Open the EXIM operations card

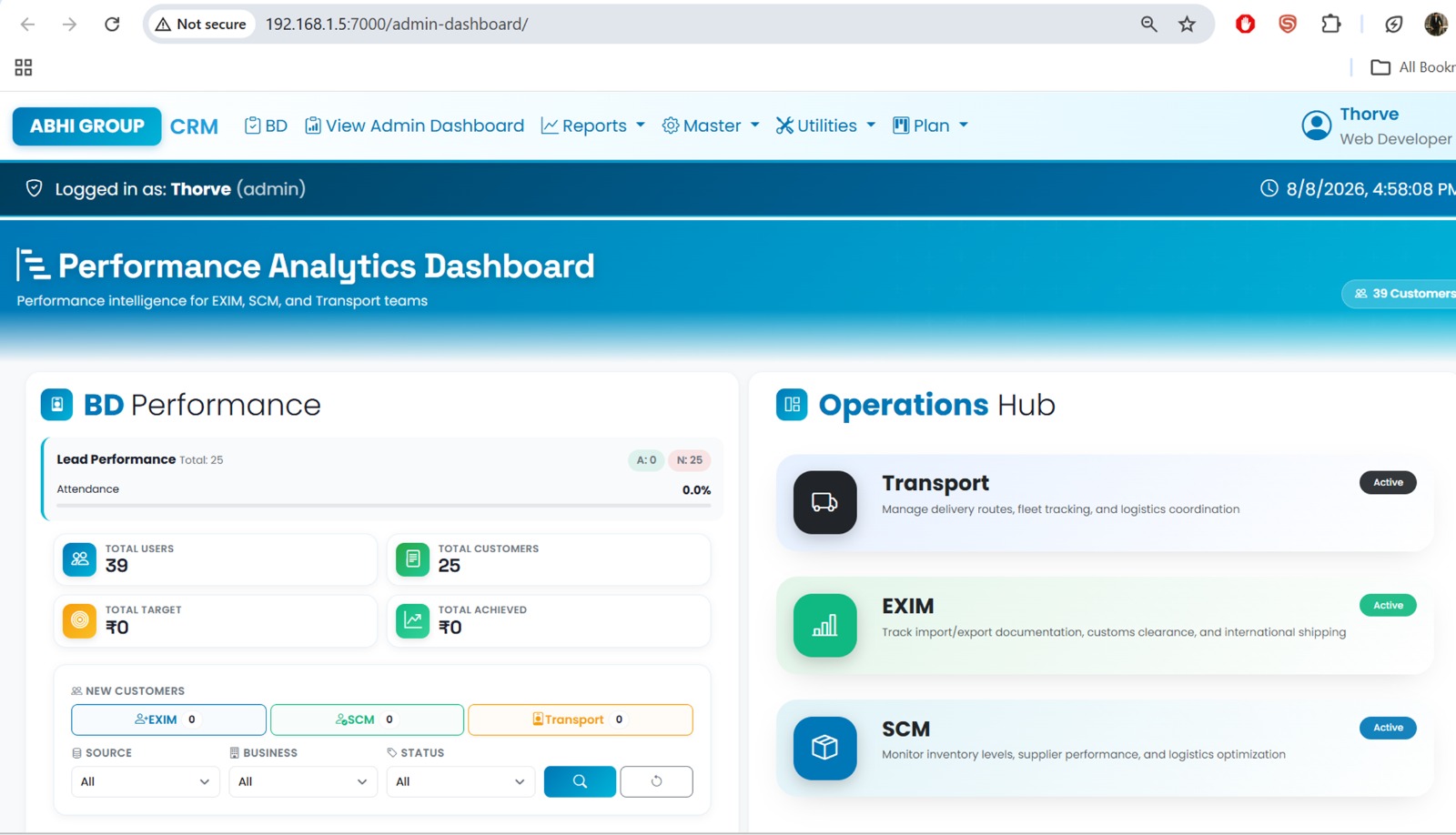[x=1105, y=625]
